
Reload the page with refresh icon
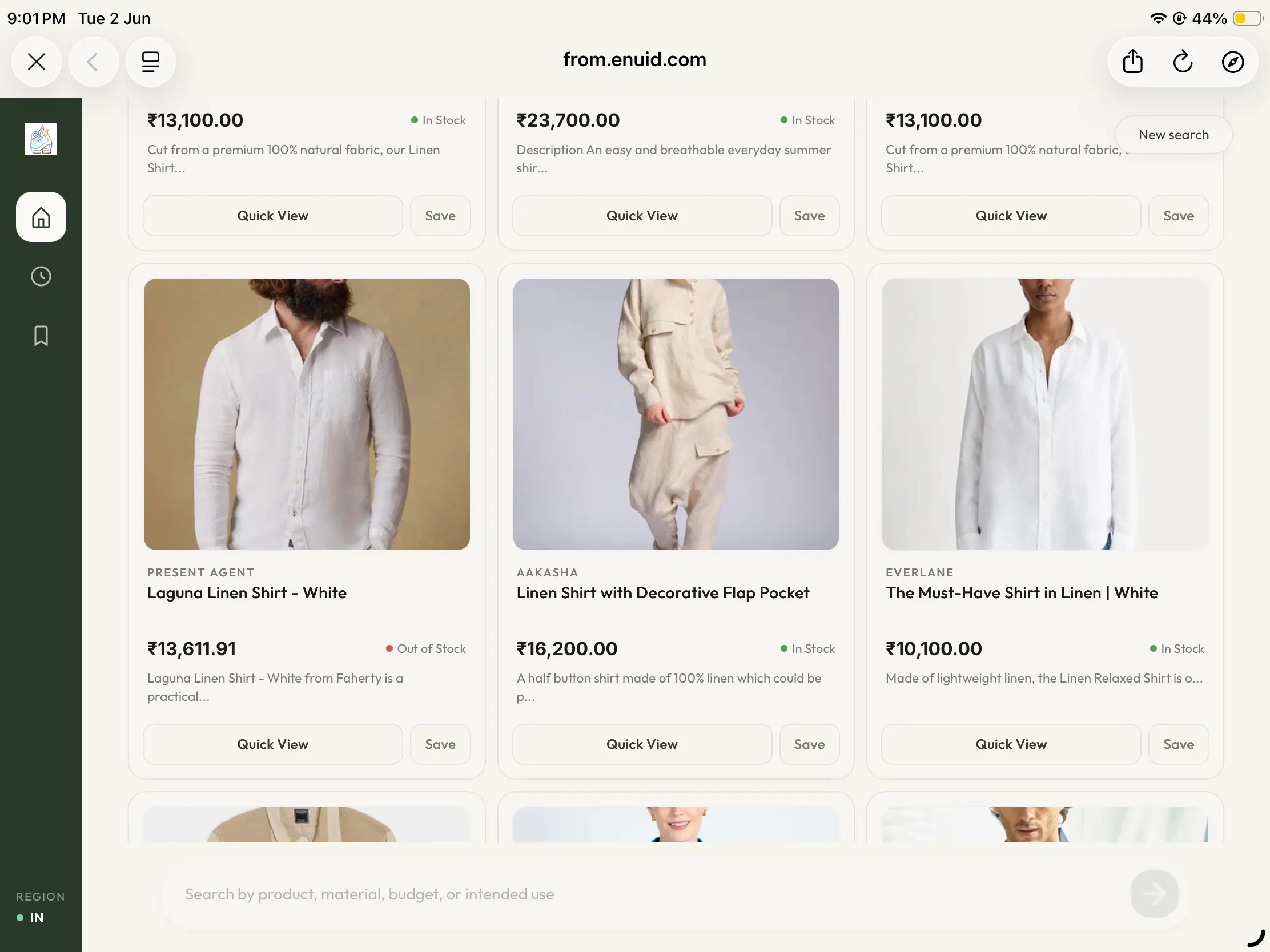point(1182,62)
